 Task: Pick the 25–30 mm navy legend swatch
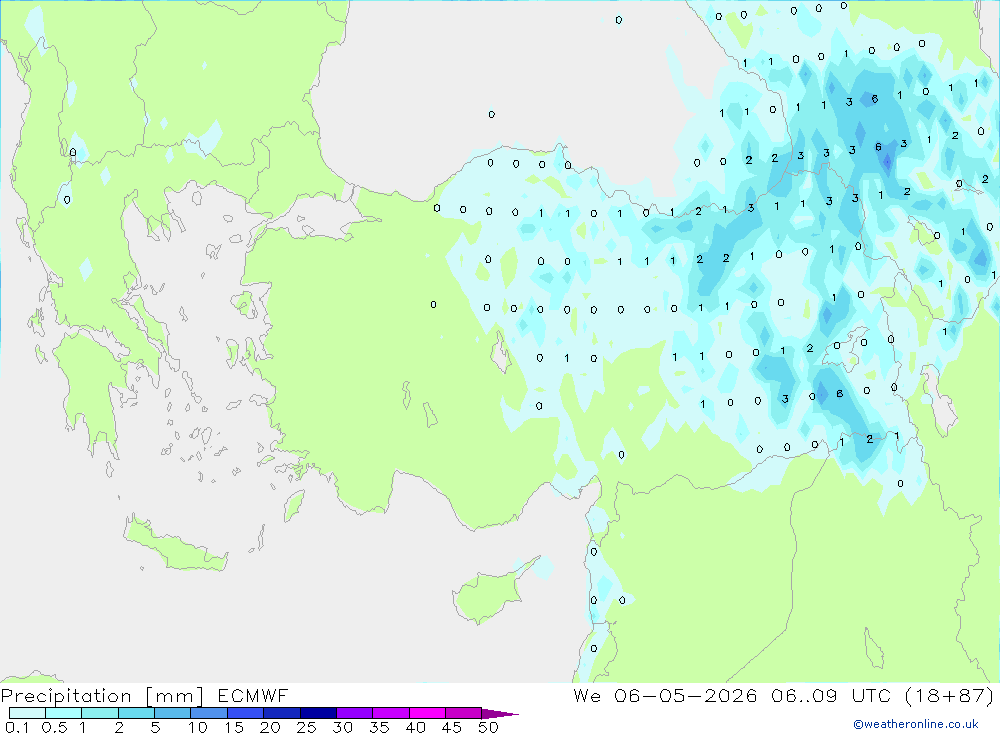[318, 713]
